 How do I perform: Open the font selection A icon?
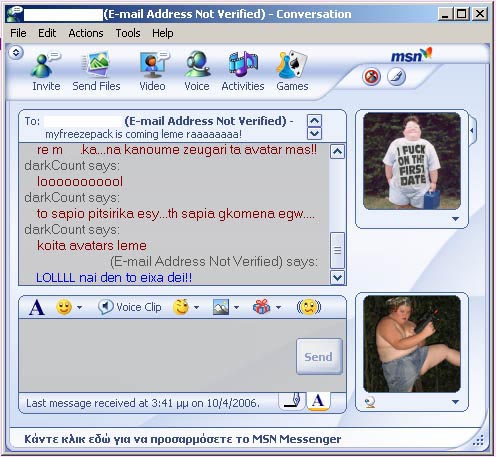[37, 307]
